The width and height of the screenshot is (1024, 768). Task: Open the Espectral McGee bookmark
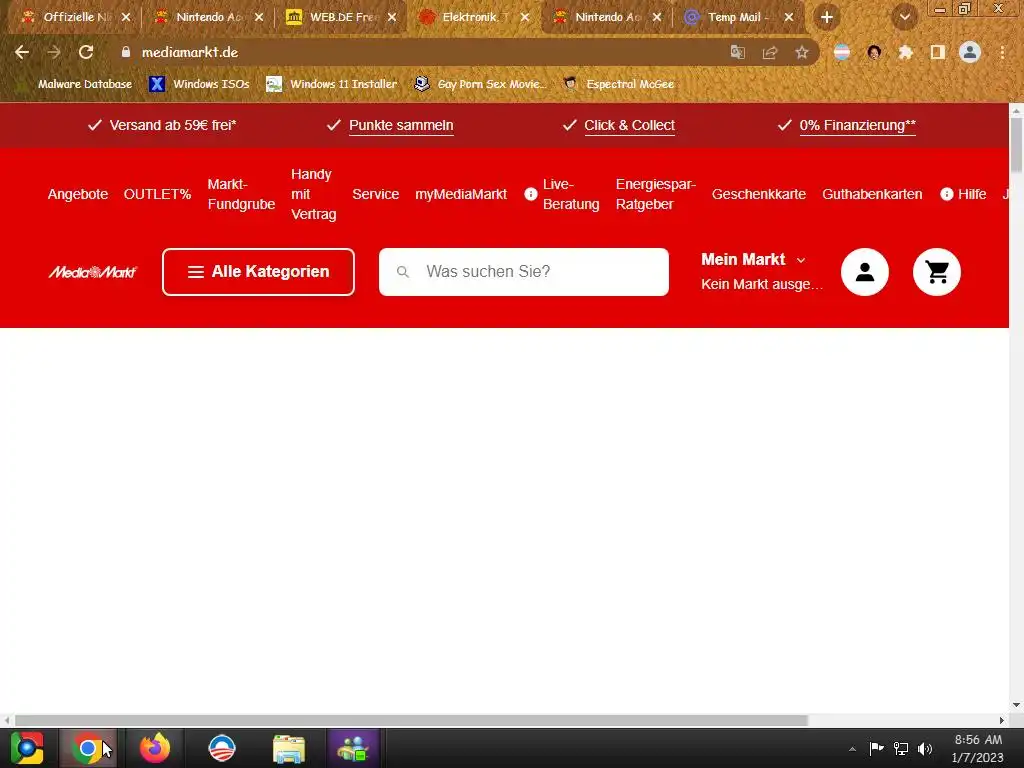pyautogui.click(x=619, y=84)
